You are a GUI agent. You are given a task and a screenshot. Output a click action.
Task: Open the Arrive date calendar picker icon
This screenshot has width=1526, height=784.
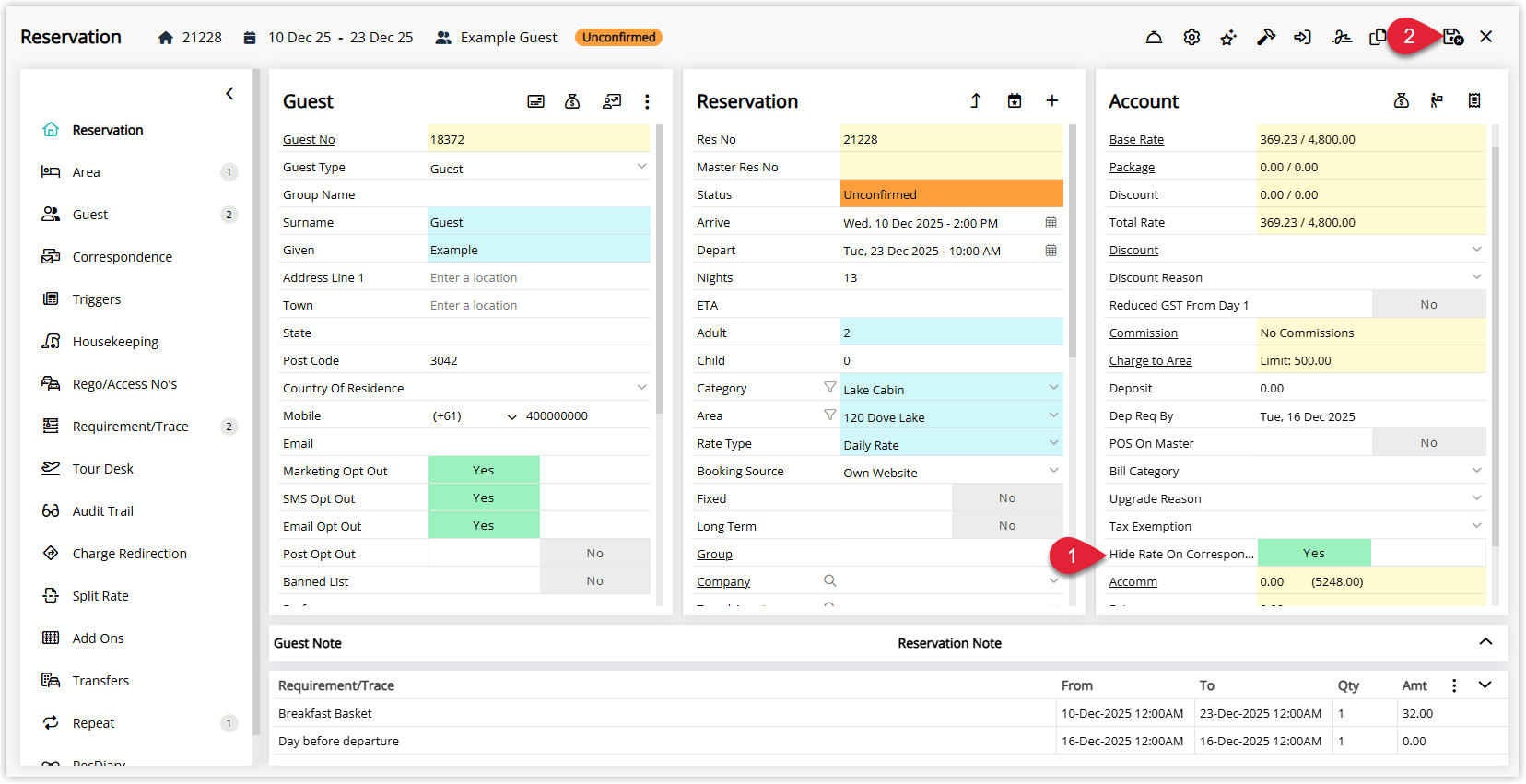pyautogui.click(x=1051, y=223)
